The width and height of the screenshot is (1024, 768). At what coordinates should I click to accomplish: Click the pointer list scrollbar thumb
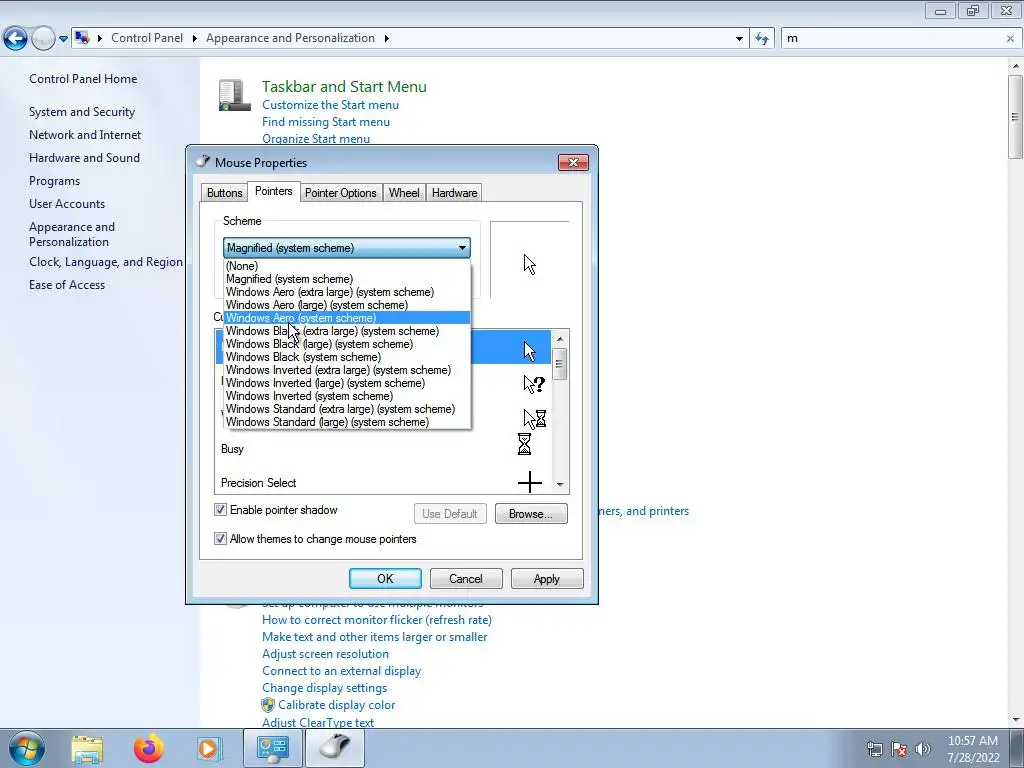pos(560,364)
